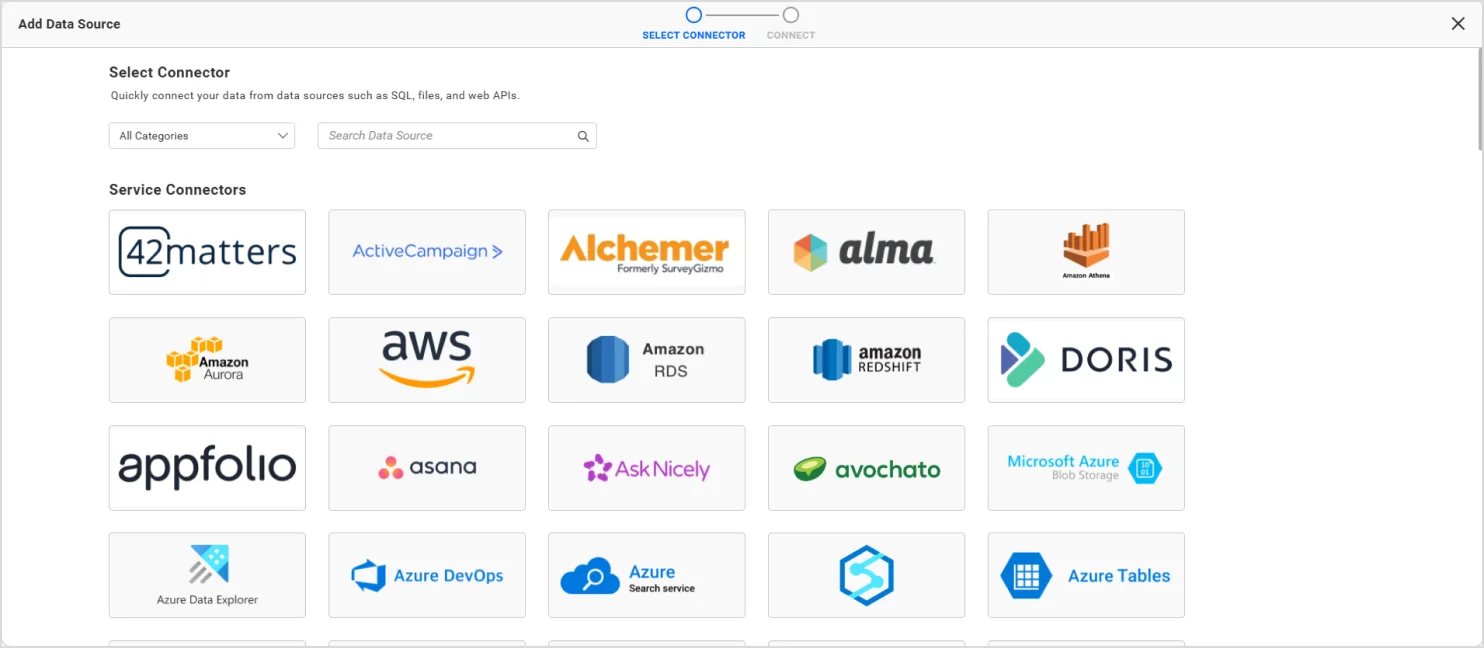Select the Azure DevOps connector

click(427, 575)
